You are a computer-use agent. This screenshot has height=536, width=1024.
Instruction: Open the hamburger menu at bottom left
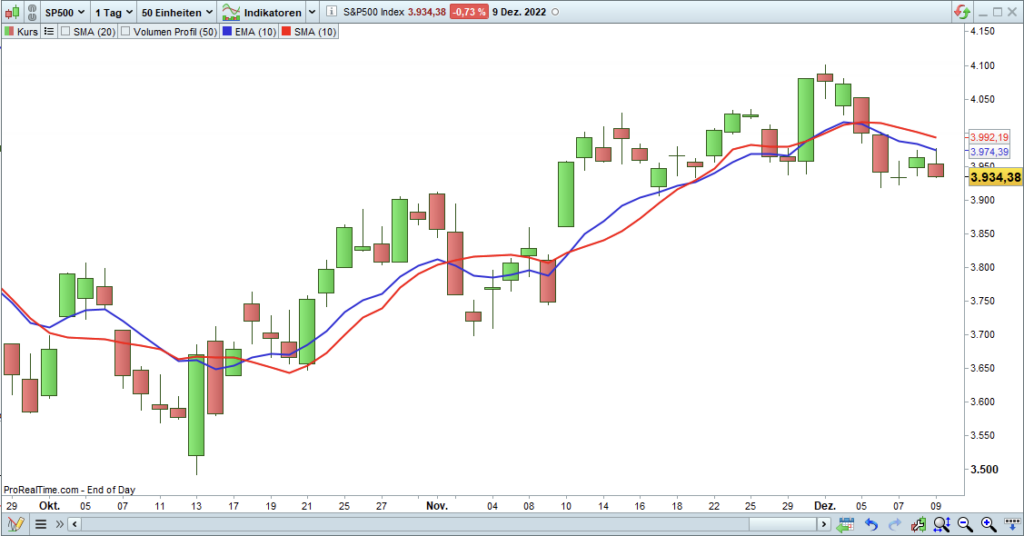click(41, 524)
